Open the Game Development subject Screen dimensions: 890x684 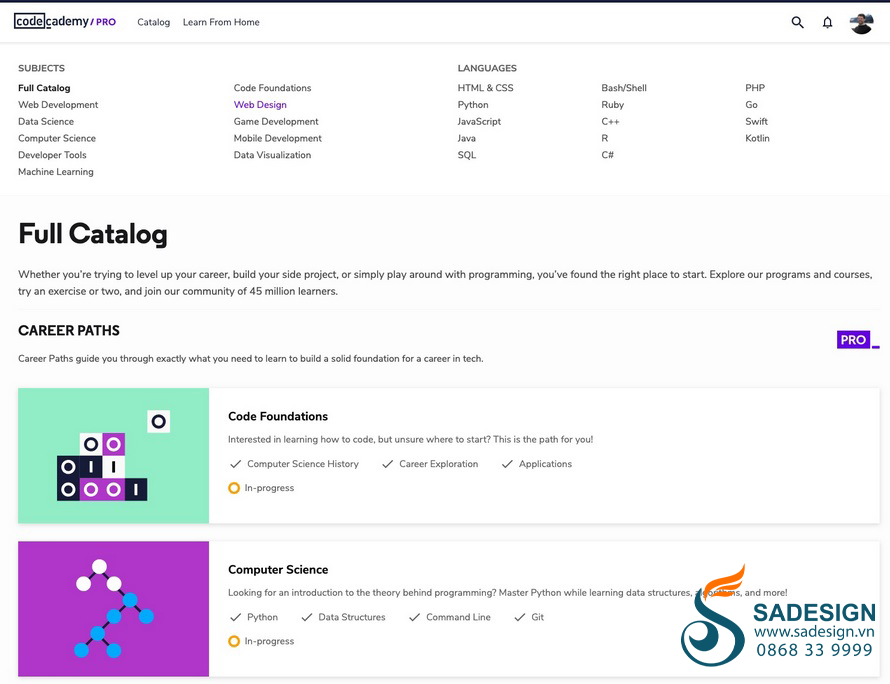point(276,121)
